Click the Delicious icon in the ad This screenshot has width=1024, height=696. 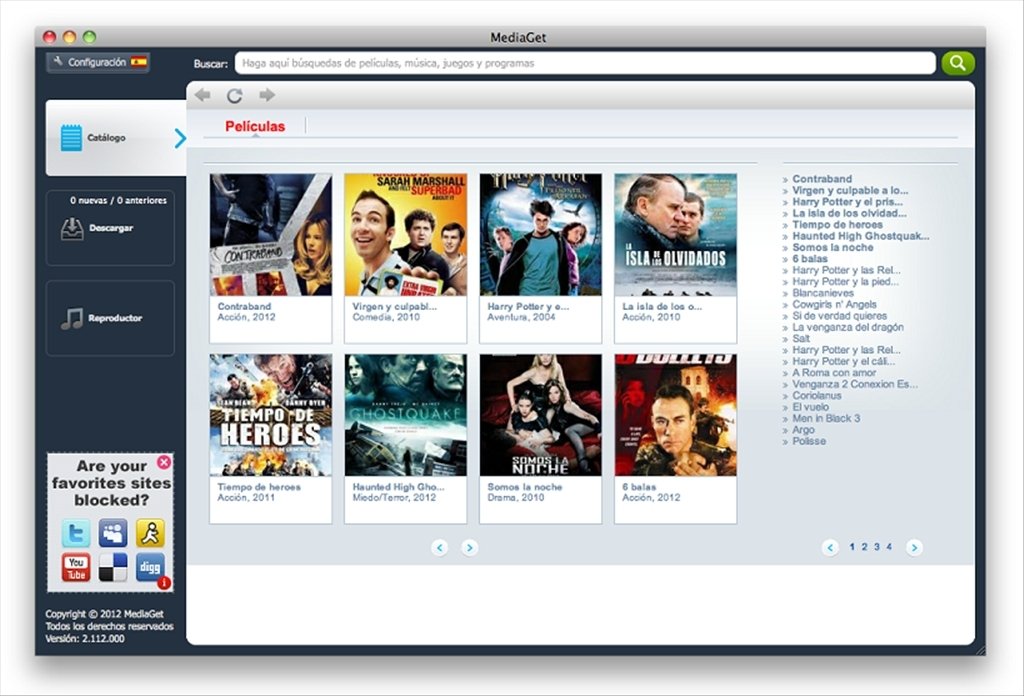click(x=113, y=567)
